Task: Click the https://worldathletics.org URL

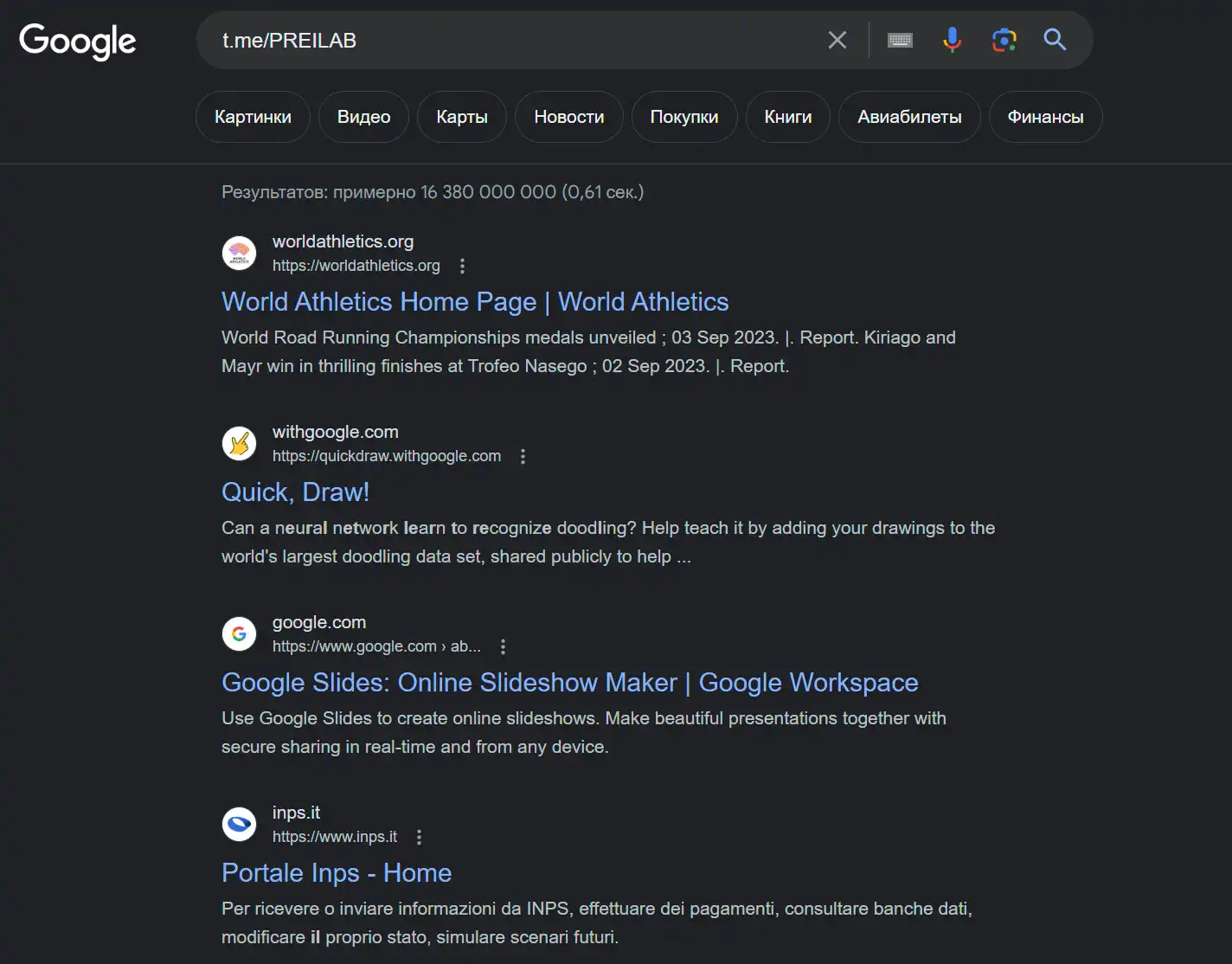Action: click(x=356, y=266)
